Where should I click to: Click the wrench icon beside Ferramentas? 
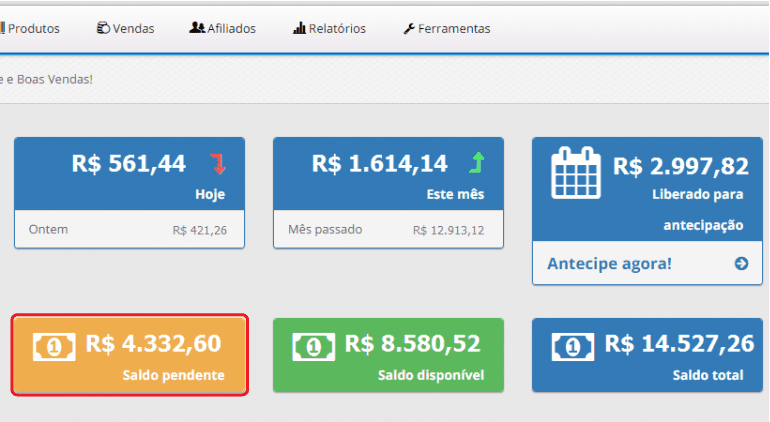pyautogui.click(x=409, y=28)
